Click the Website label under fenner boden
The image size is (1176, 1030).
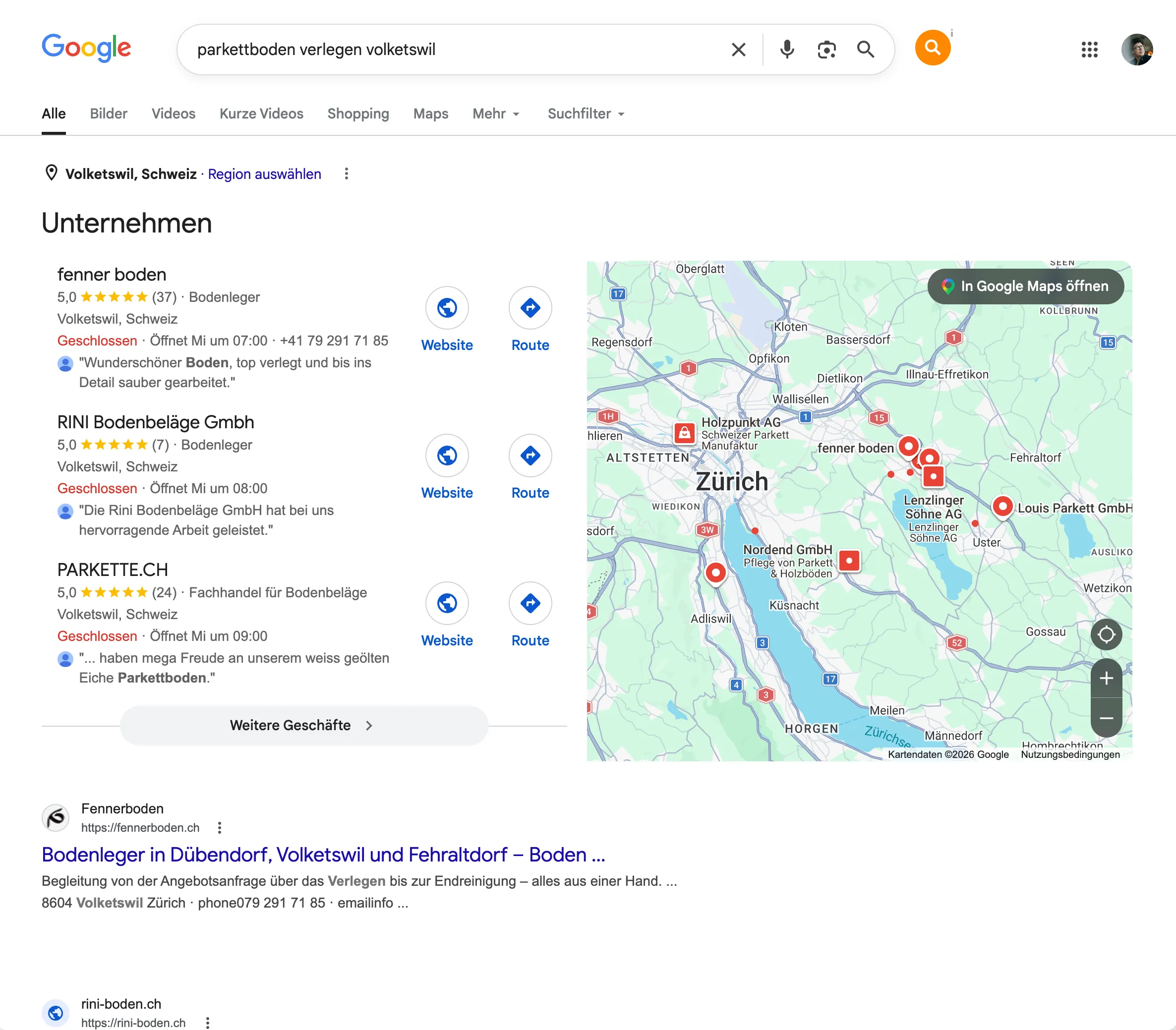(x=447, y=345)
